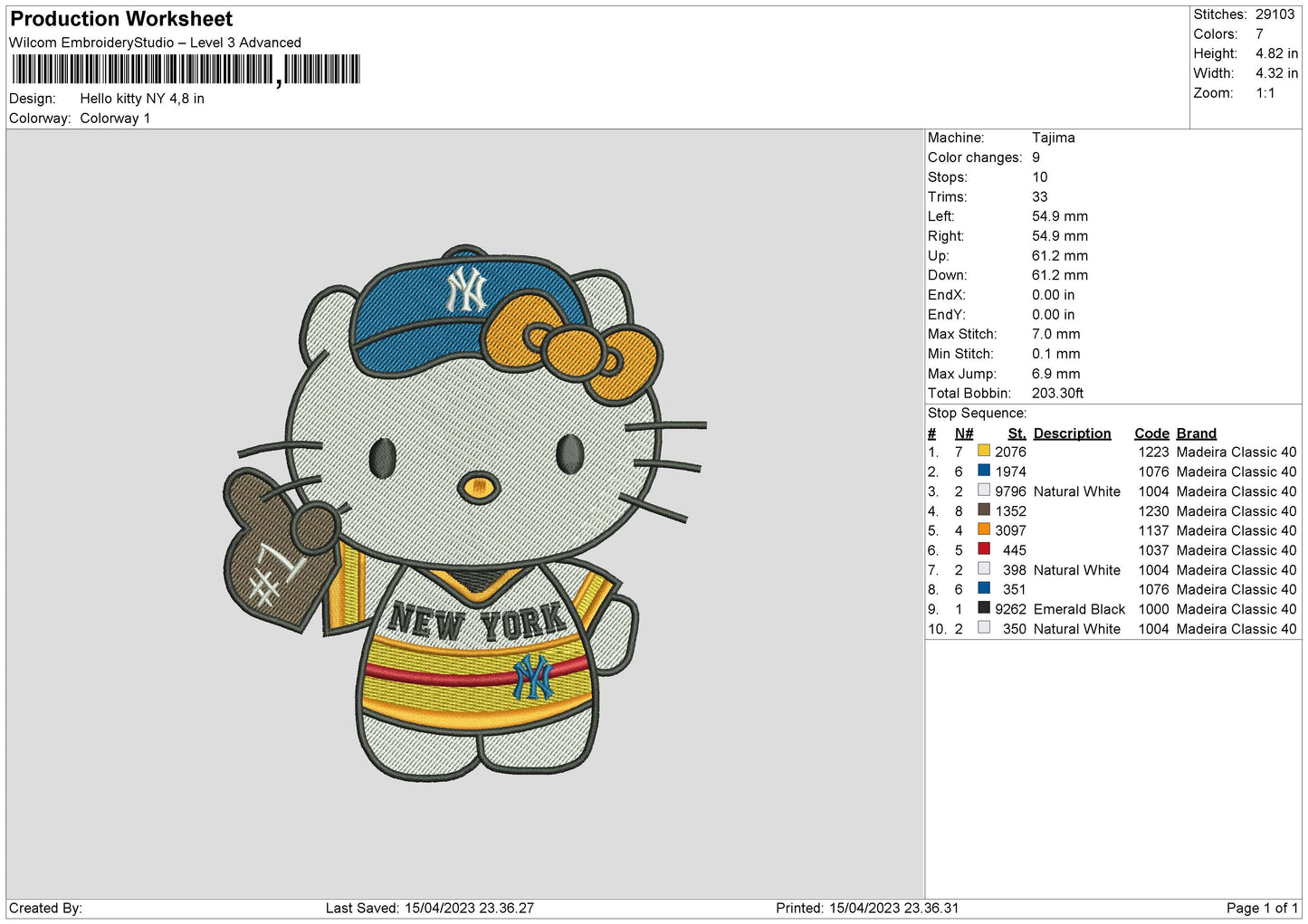Select the orange swatch beside 3097 stitches
Image resolution: width=1308 pixels, height=924 pixels.
984,529
